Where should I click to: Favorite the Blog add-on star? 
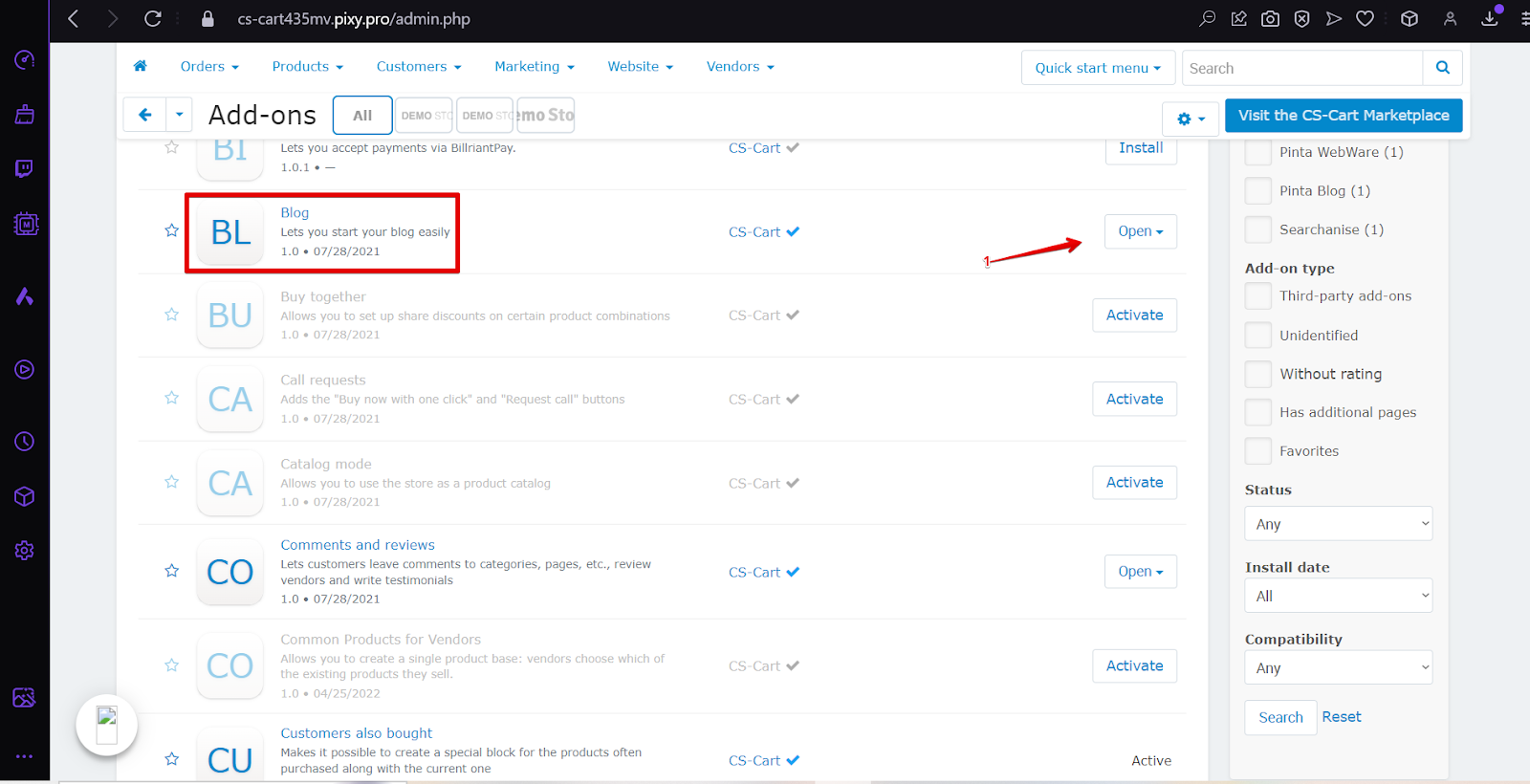coord(172,230)
